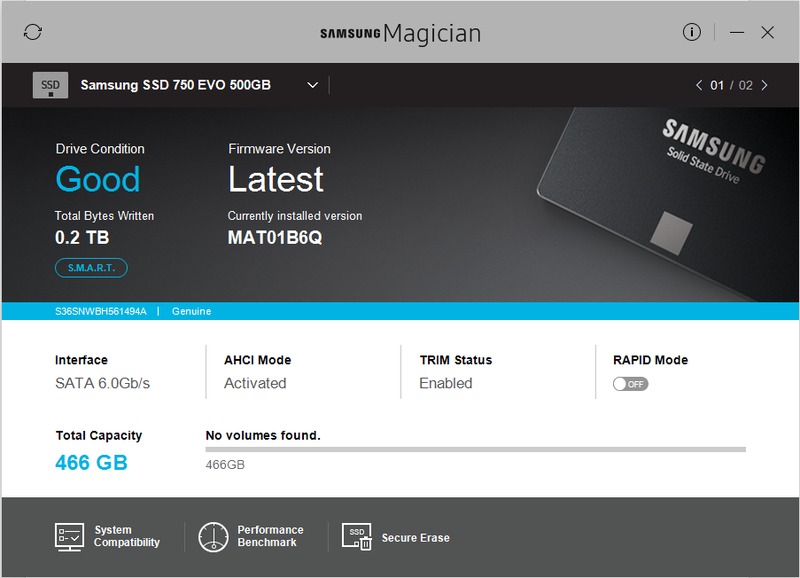Click the SSD drive icon
Image resolution: width=800 pixels, height=578 pixels.
[50, 86]
